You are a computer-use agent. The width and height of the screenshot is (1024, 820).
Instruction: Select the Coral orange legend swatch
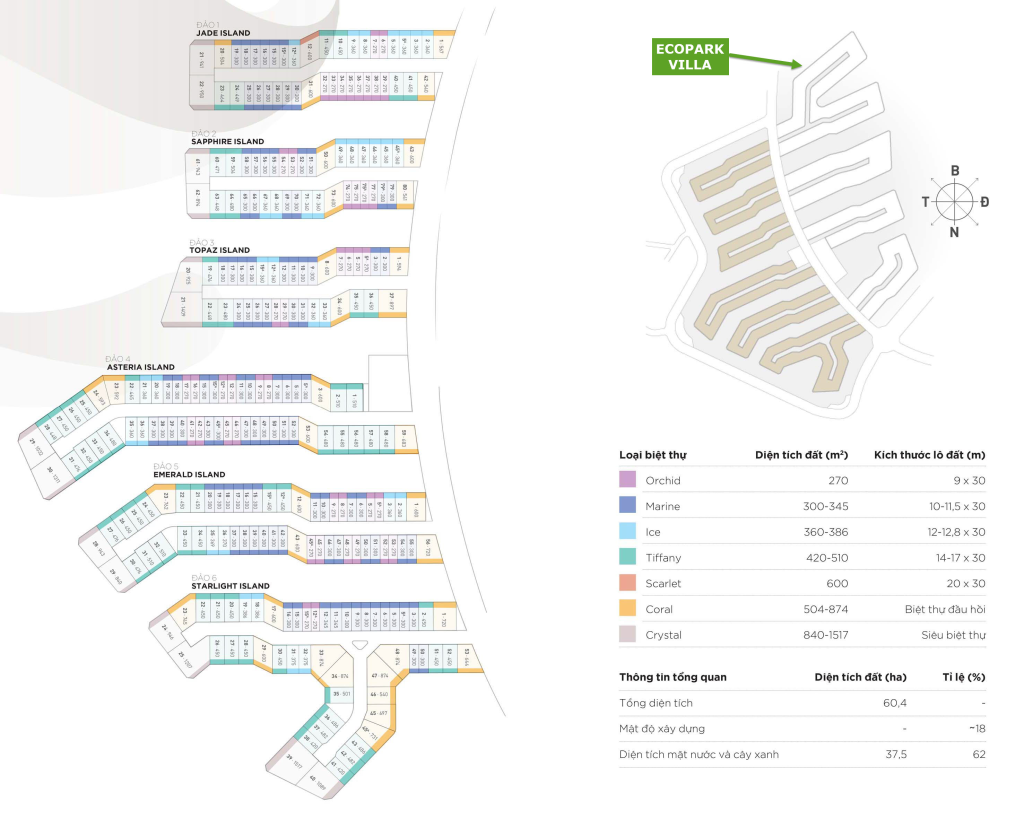pos(628,609)
